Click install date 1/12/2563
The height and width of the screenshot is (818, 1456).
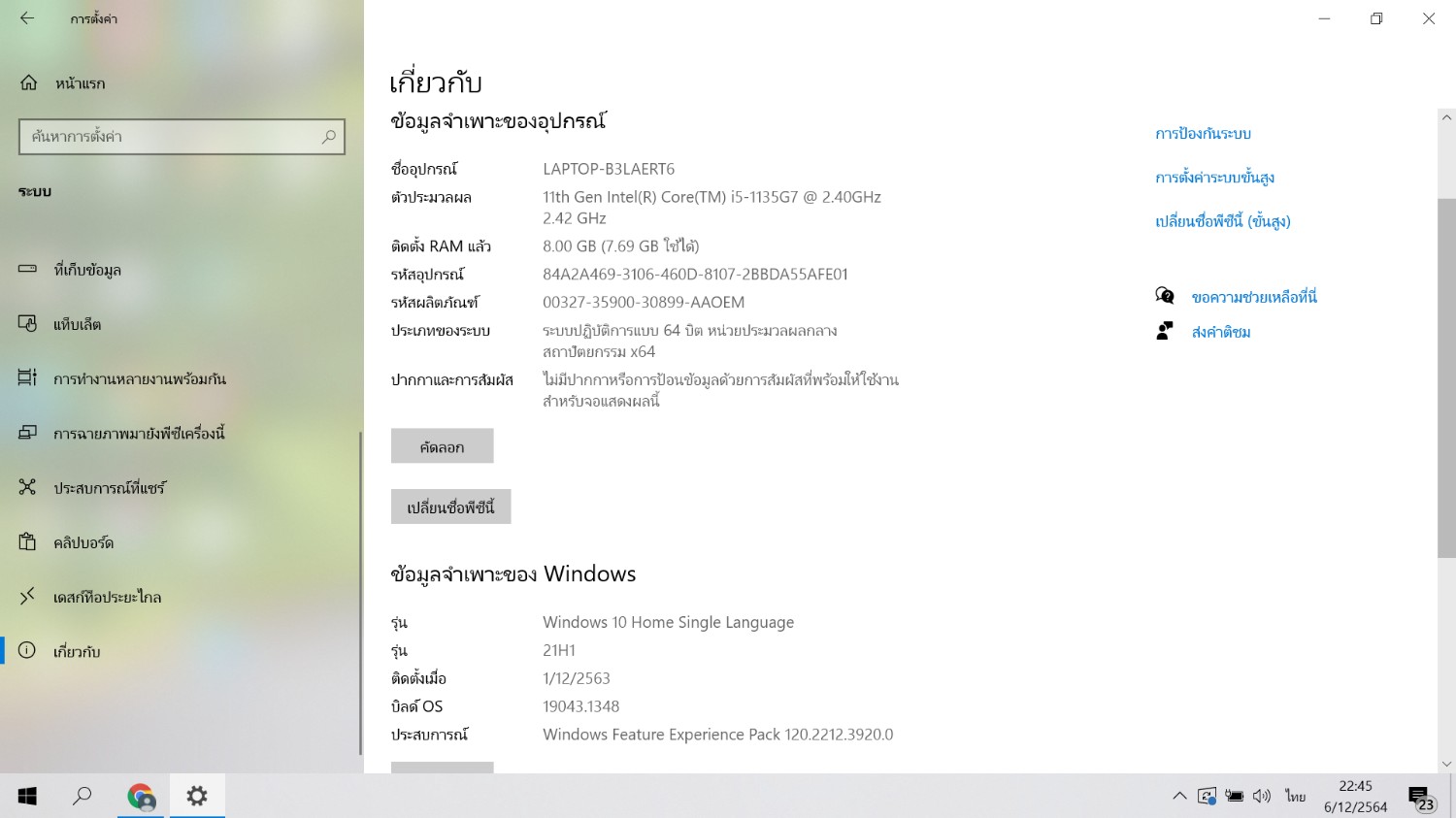pyautogui.click(x=577, y=678)
